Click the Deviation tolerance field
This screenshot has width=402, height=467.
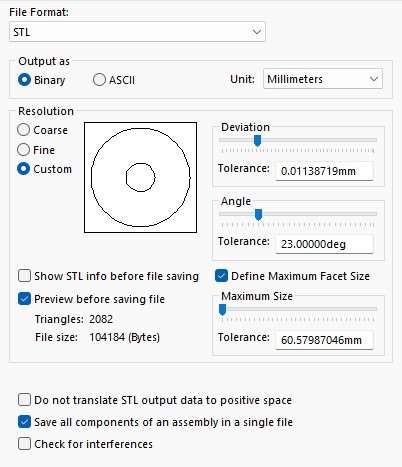[324, 171]
